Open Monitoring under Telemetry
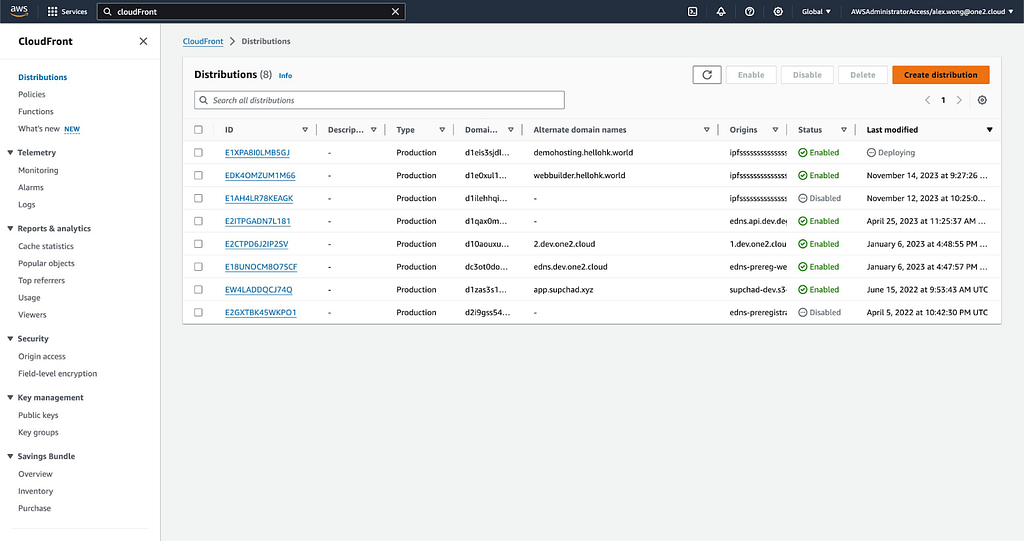 (x=38, y=170)
